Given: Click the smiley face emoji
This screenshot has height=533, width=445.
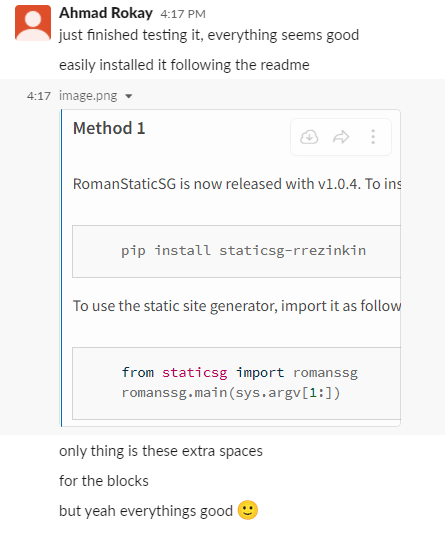Looking at the screenshot, I should click(247, 510).
